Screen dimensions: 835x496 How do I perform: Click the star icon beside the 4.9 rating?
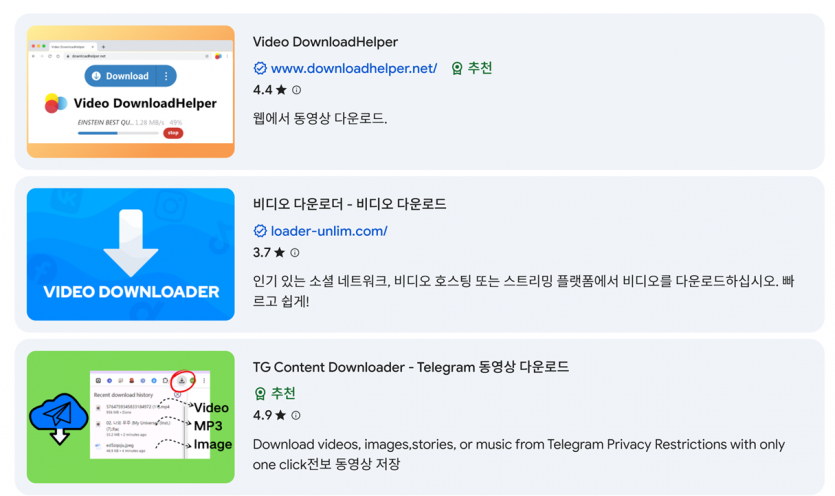click(x=281, y=415)
